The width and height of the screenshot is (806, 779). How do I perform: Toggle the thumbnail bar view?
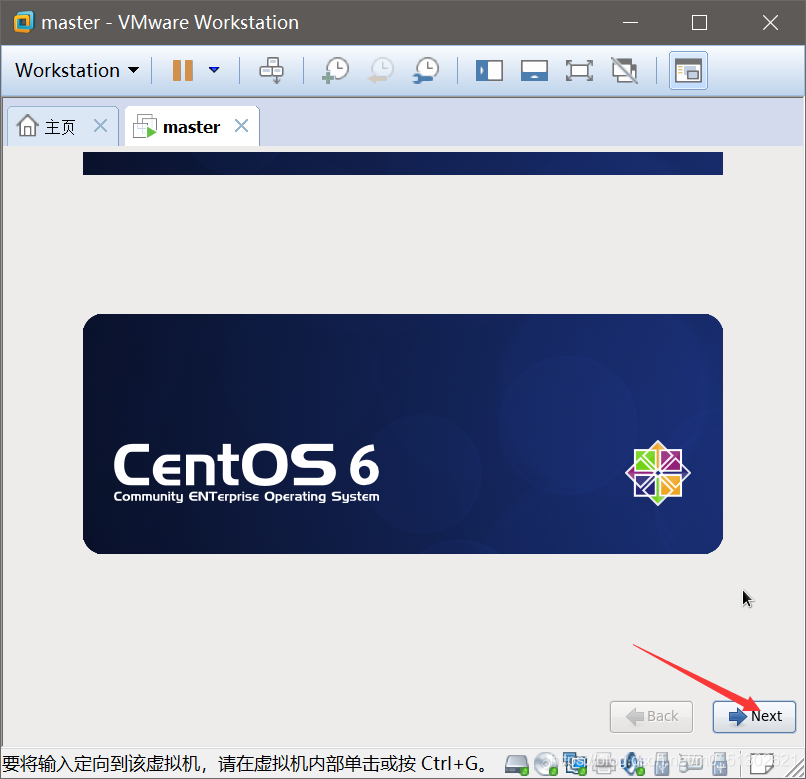534,70
